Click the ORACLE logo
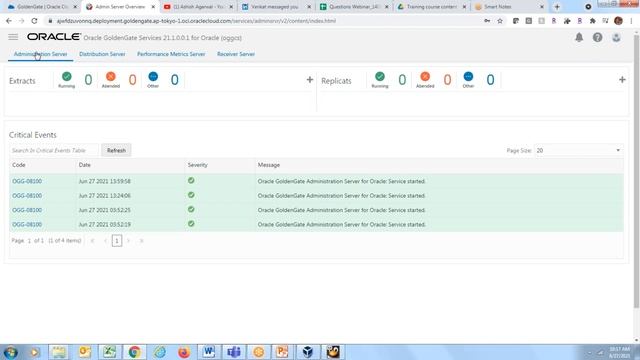 tap(54, 37)
